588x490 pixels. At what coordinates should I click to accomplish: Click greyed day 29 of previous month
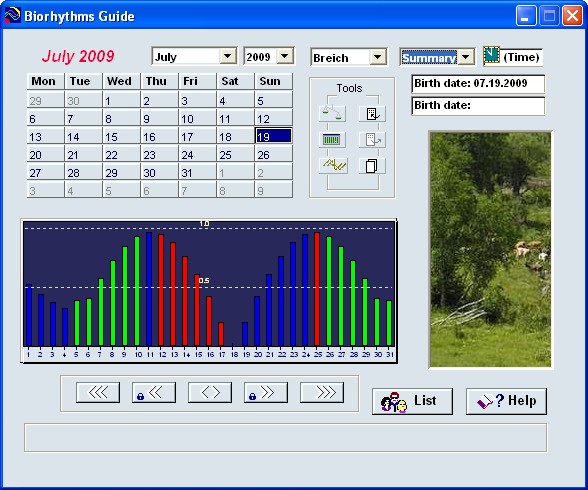[45, 100]
